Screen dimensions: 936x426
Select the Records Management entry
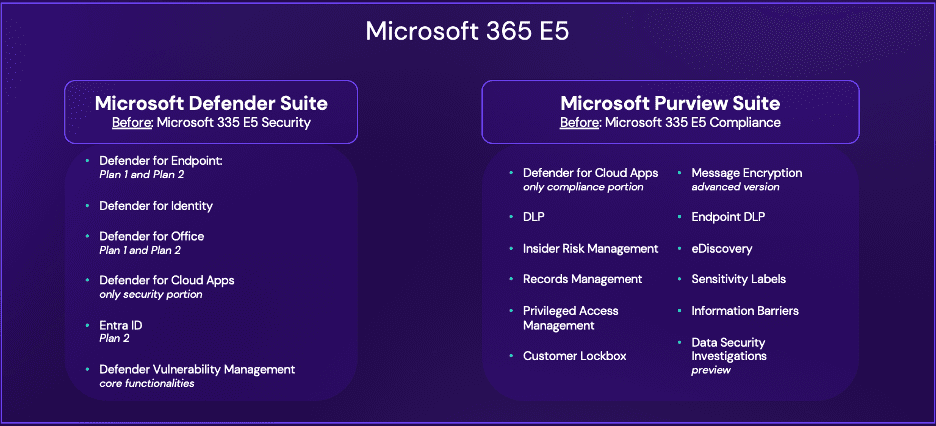(582, 279)
